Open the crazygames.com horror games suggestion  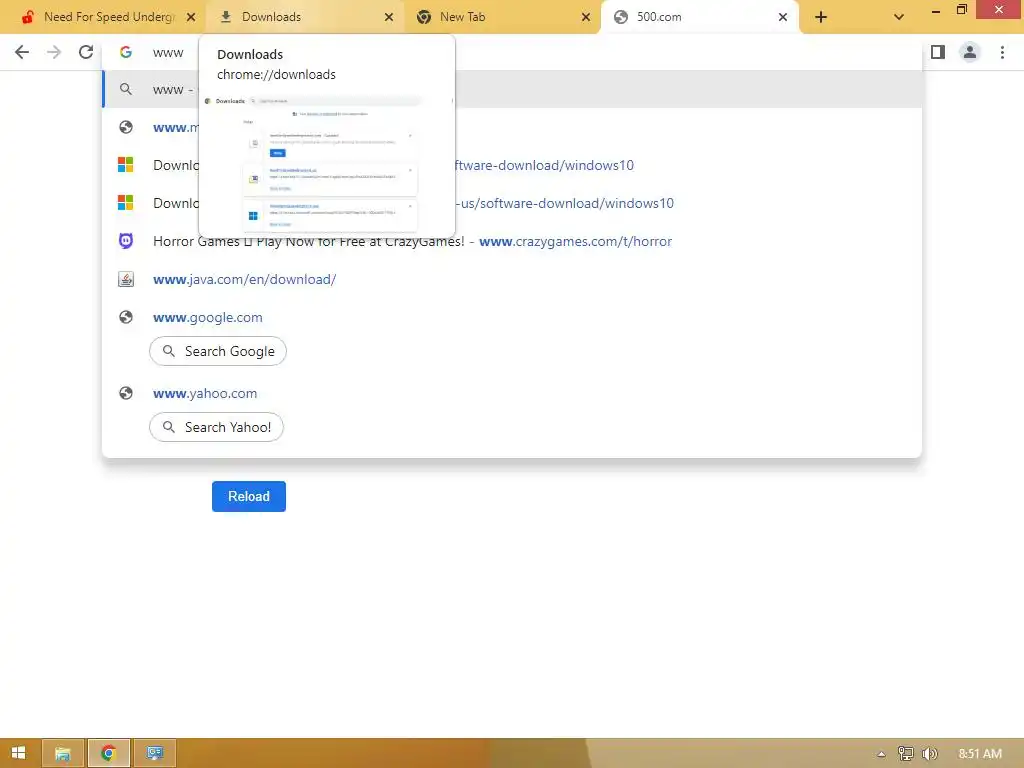[512, 241]
